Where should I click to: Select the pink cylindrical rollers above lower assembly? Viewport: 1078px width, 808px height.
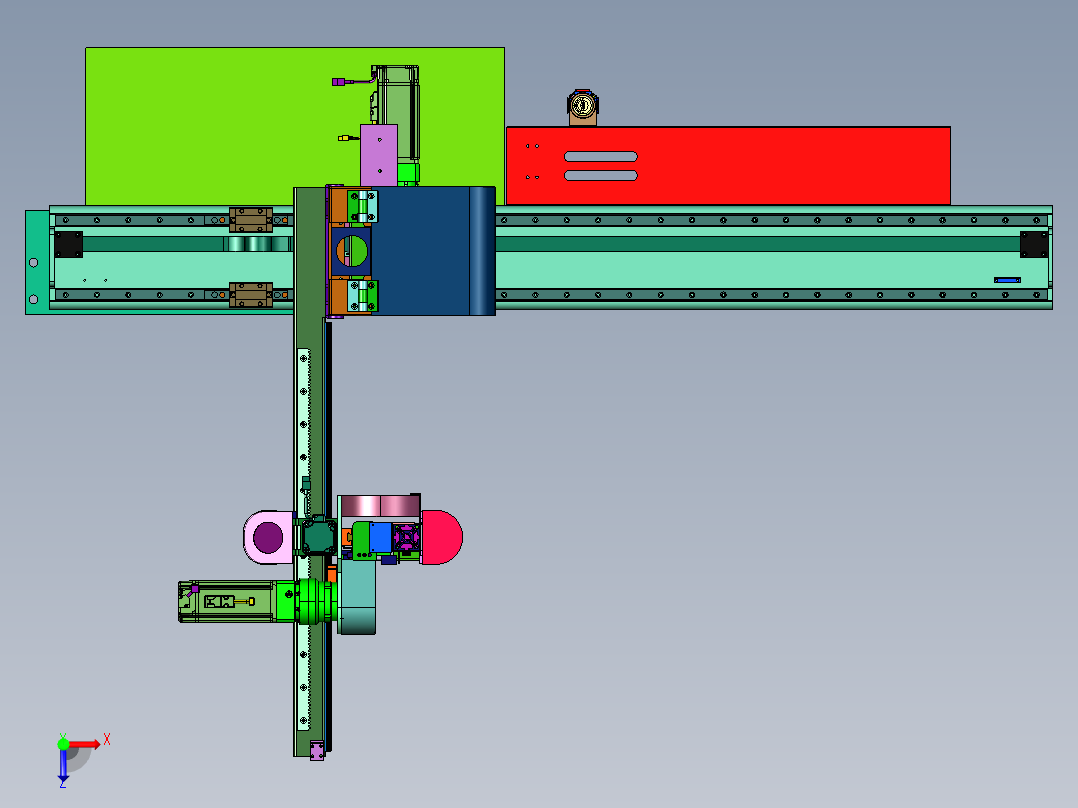[x=379, y=505]
